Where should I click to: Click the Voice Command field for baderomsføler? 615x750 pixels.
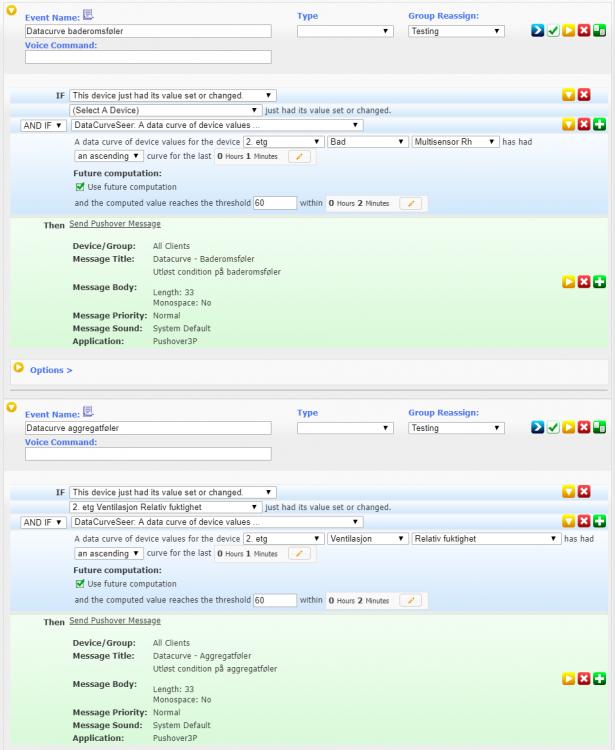coord(148,57)
